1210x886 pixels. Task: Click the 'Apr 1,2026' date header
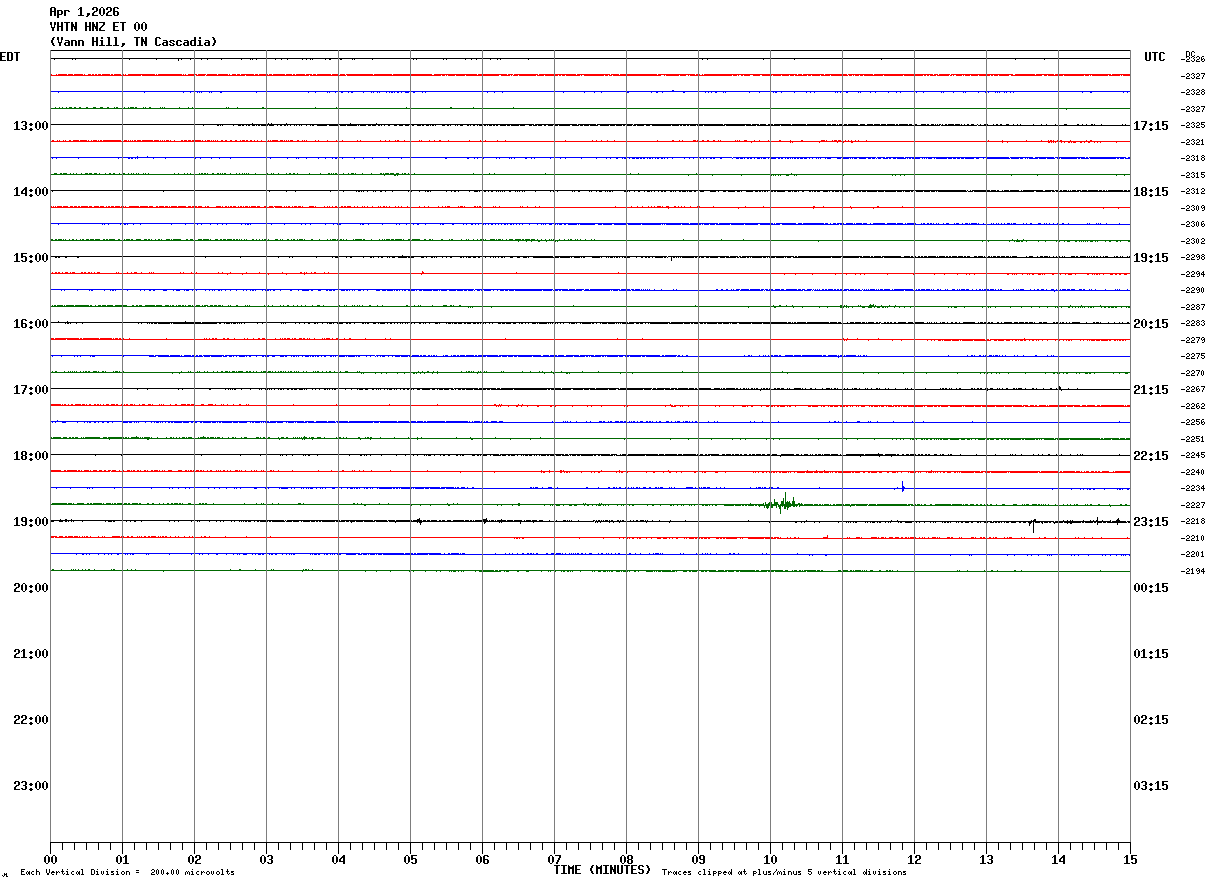point(84,12)
